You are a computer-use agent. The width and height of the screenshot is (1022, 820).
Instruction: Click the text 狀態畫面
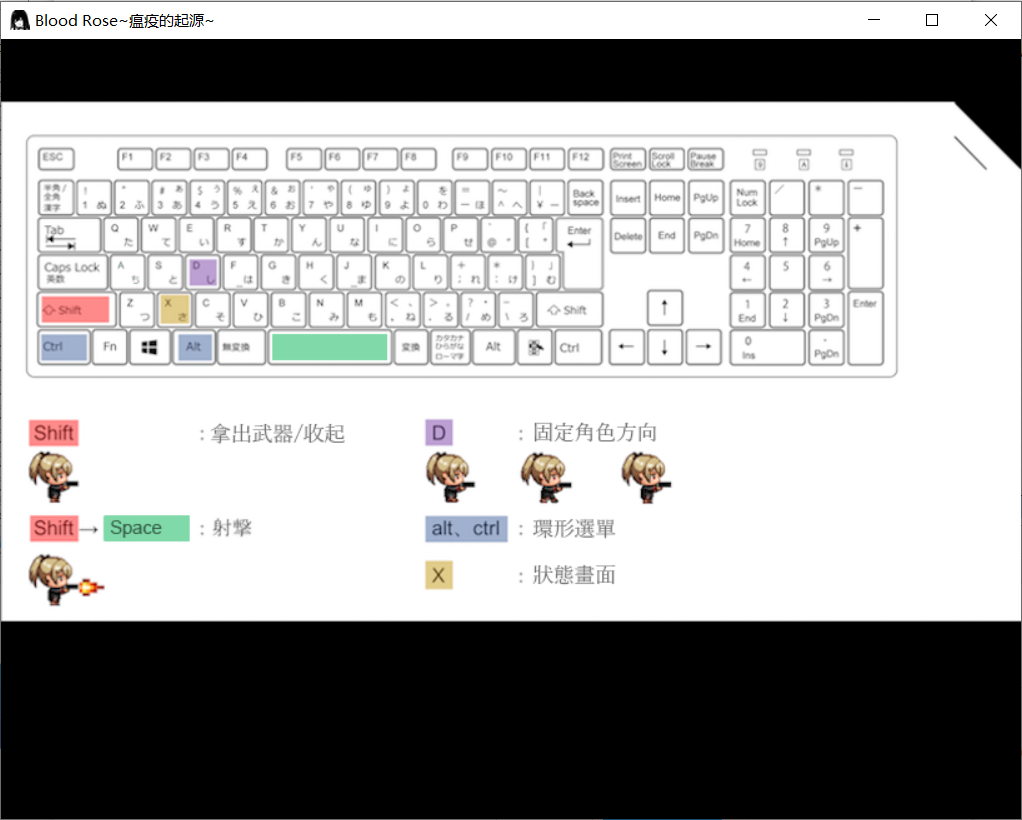click(574, 575)
